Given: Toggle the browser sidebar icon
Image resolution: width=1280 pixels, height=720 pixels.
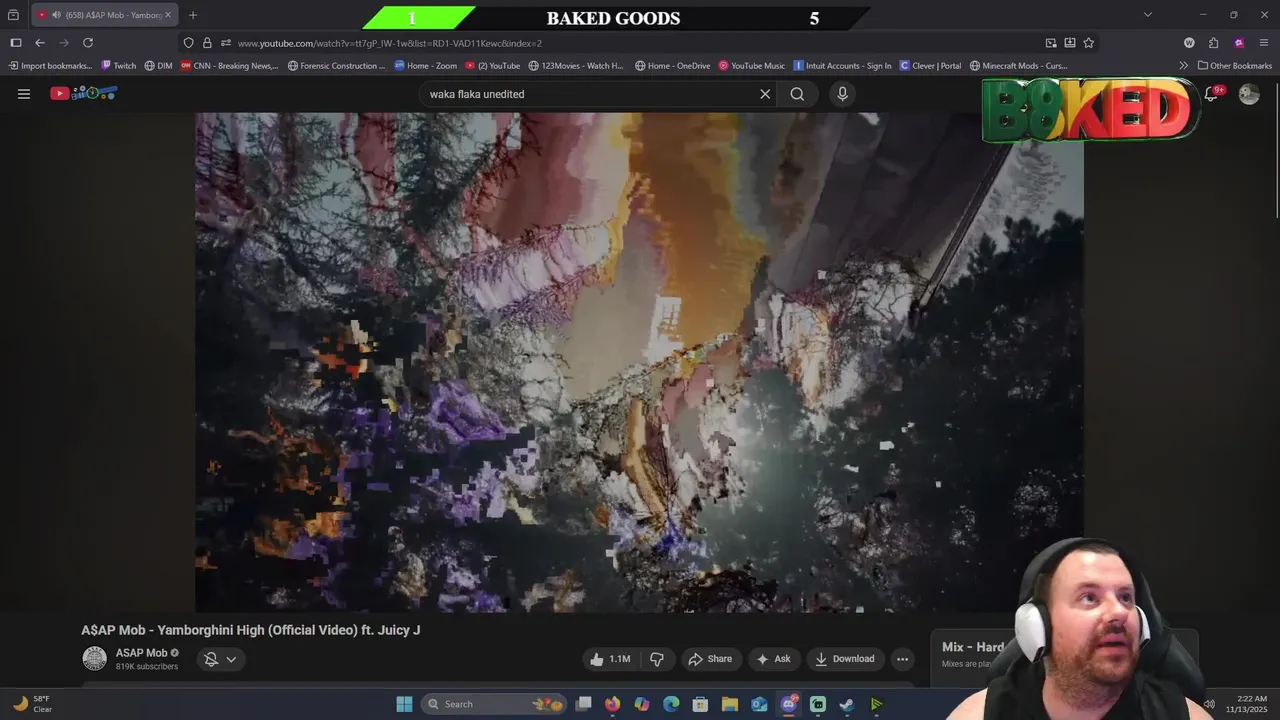Looking at the screenshot, I should point(15,43).
